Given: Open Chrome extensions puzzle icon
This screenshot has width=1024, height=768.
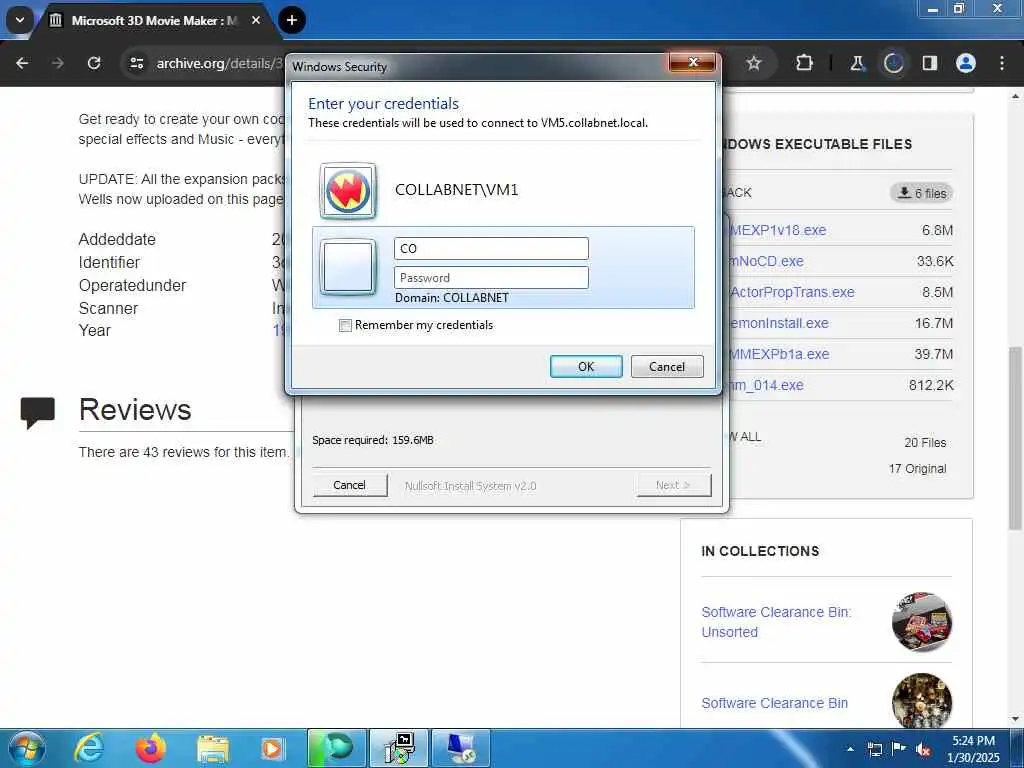Looking at the screenshot, I should tap(804, 63).
